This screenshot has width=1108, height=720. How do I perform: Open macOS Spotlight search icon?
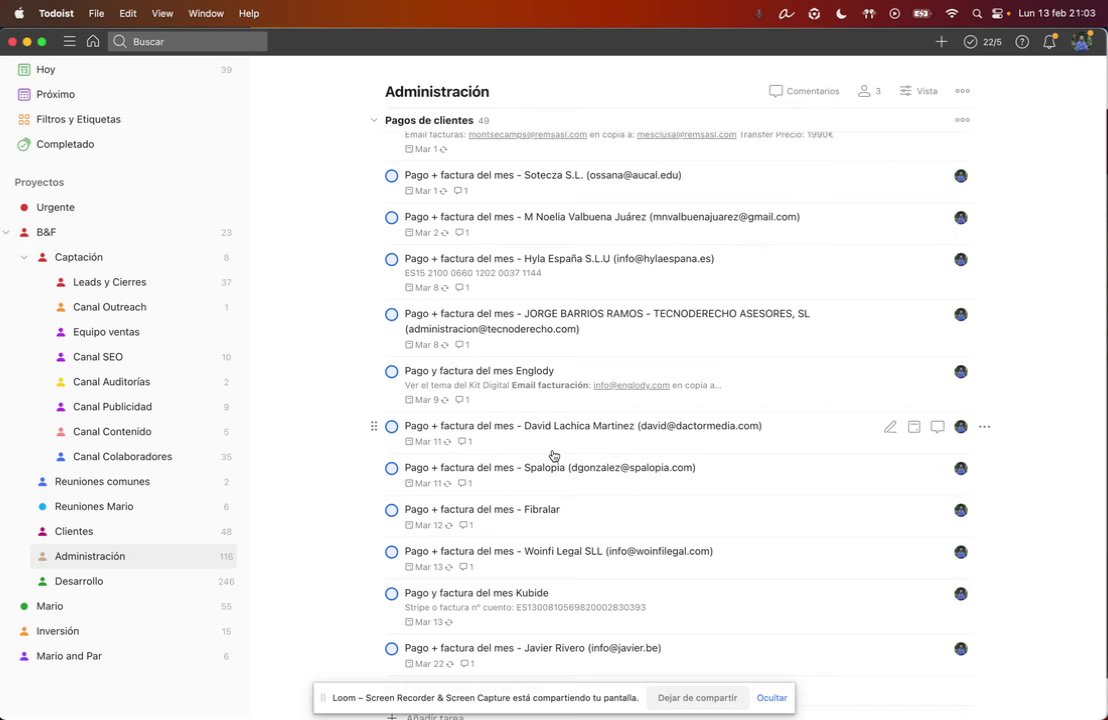point(977,13)
